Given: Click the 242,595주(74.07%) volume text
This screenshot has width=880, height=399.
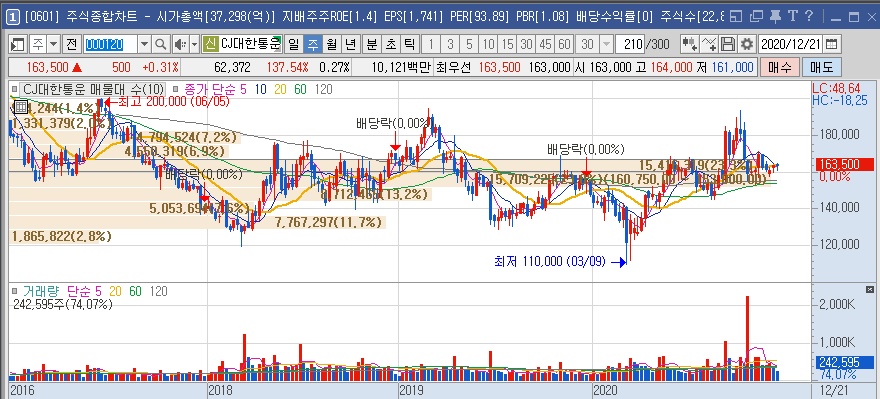Looking at the screenshot, I should pos(63,304).
